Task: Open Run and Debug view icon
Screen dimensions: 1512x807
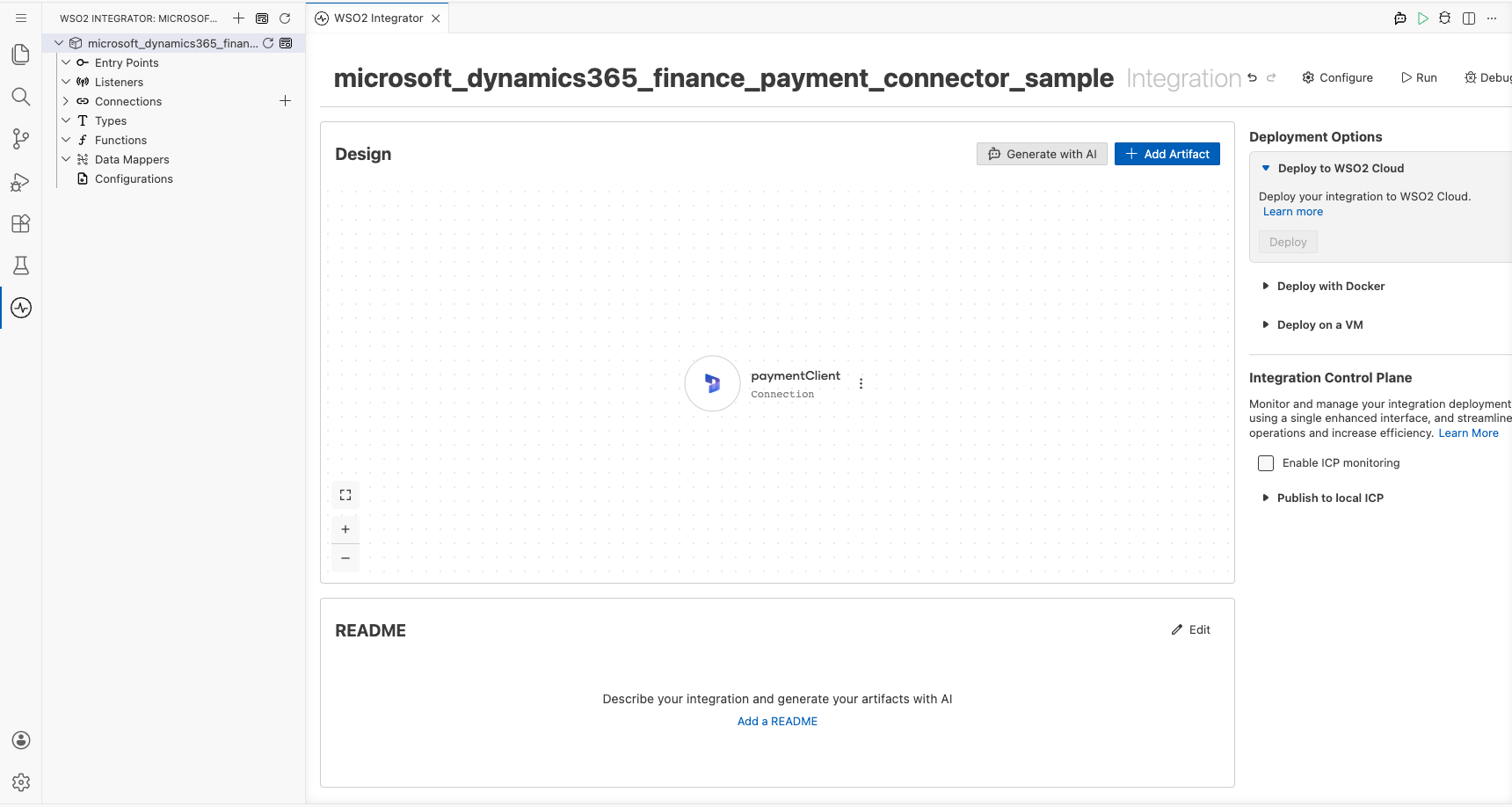Action: point(21,181)
